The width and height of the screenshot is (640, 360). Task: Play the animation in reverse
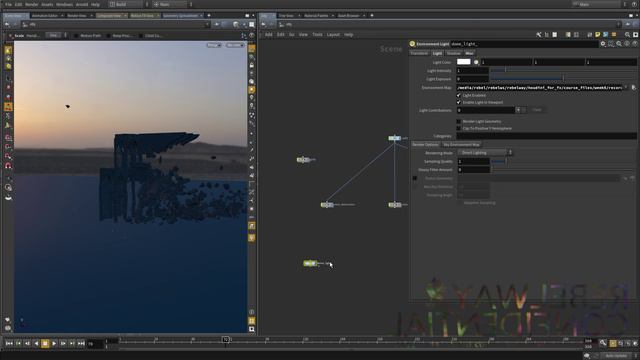(x=36, y=344)
